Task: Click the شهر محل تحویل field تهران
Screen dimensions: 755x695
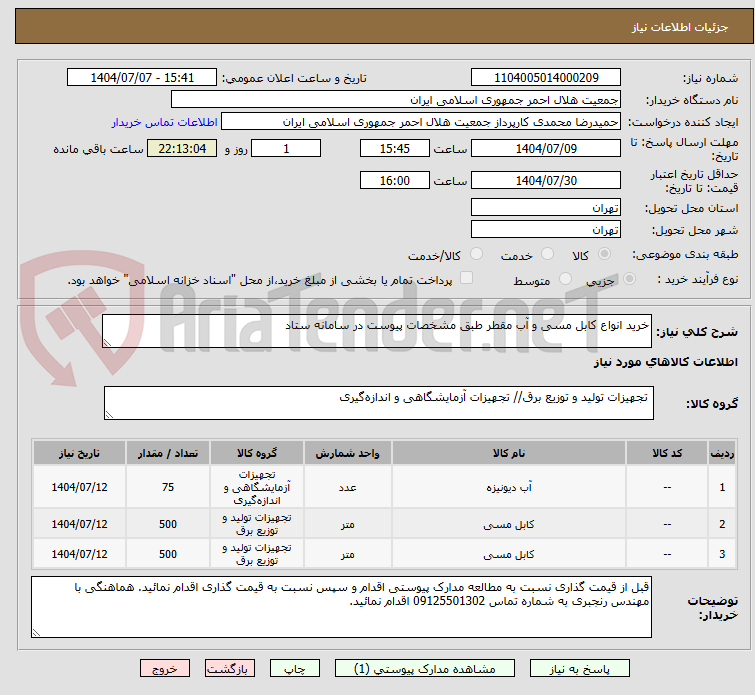Action: [x=546, y=230]
